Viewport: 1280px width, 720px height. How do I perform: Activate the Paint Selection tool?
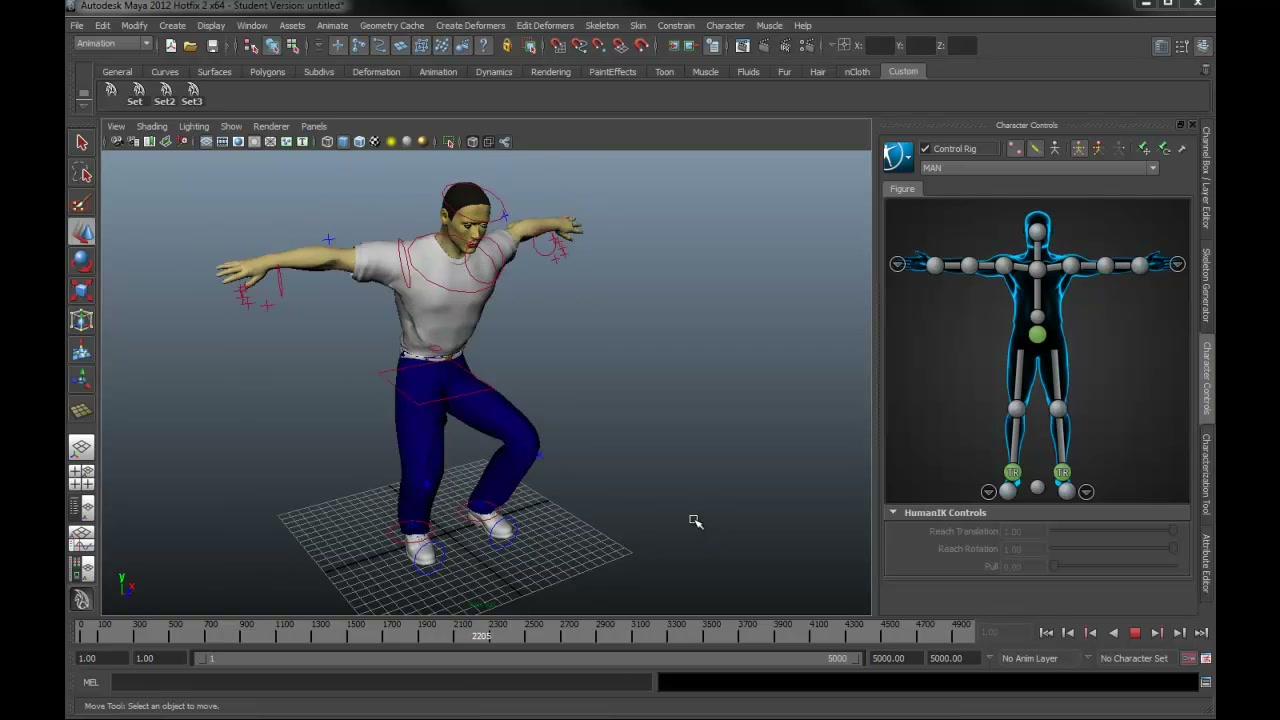pos(82,204)
